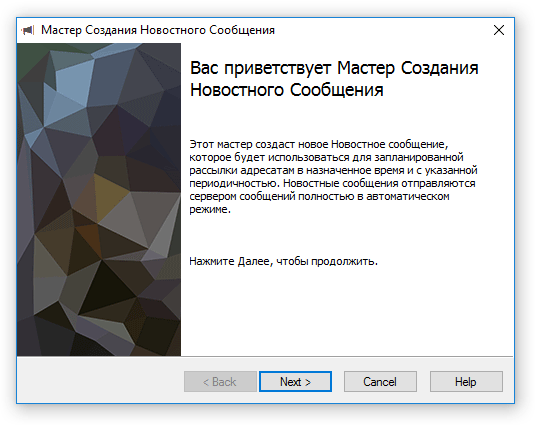Click the paragraph starting 'Этот мастер создаст'
Viewport: 535px width, 425px height.
coord(333,176)
